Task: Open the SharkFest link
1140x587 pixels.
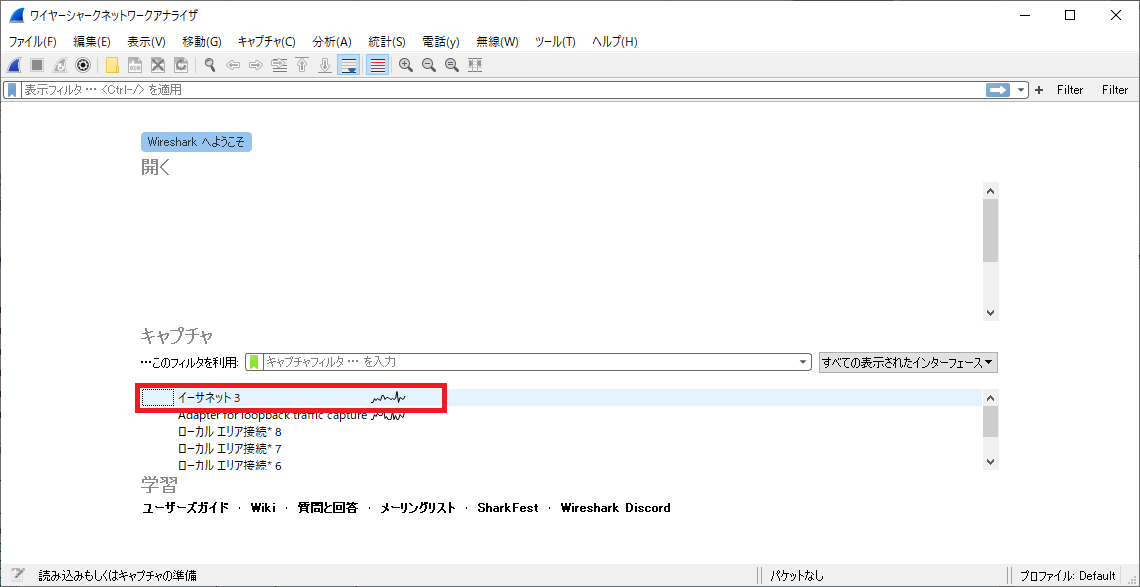Action: coord(508,508)
